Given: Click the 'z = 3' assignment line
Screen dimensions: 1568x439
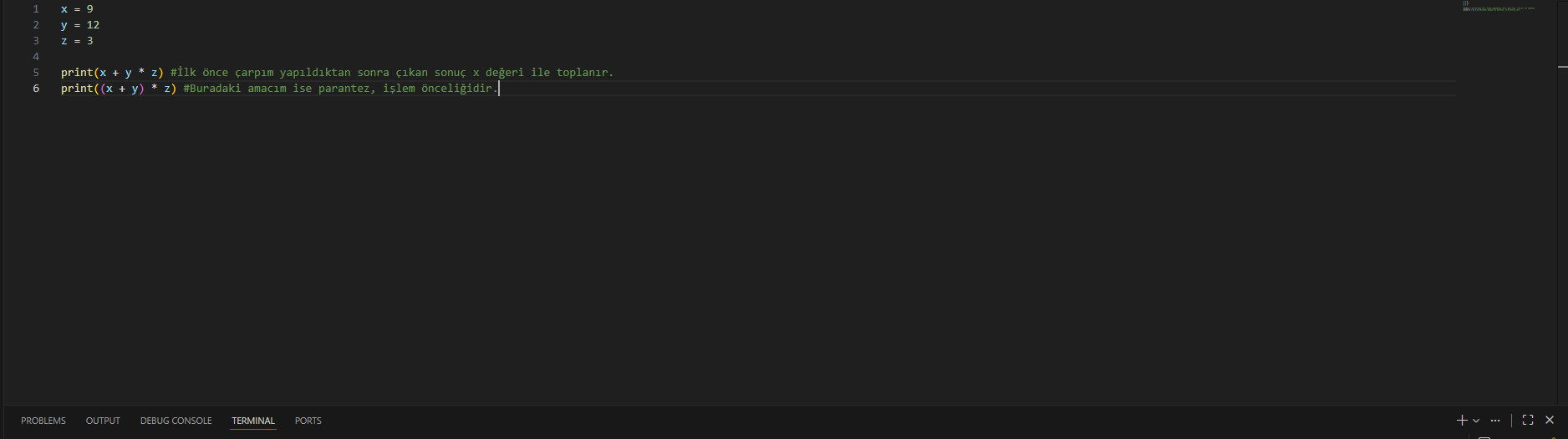Looking at the screenshot, I should click(x=77, y=41).
